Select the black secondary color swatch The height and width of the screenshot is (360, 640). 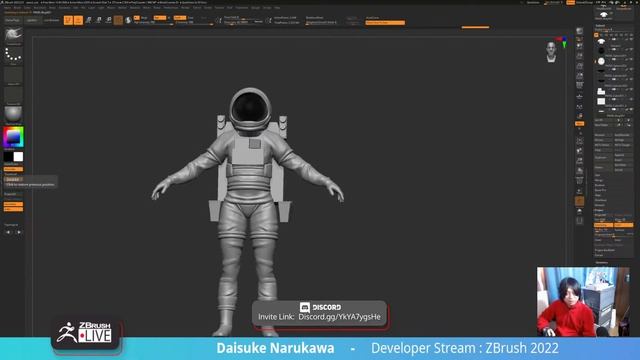[8, 157]
